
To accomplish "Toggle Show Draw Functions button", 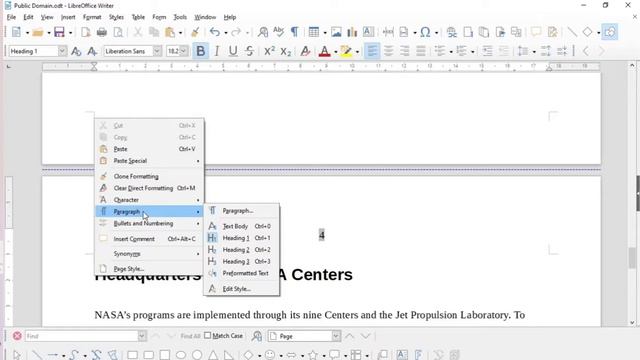I will 610,32.
